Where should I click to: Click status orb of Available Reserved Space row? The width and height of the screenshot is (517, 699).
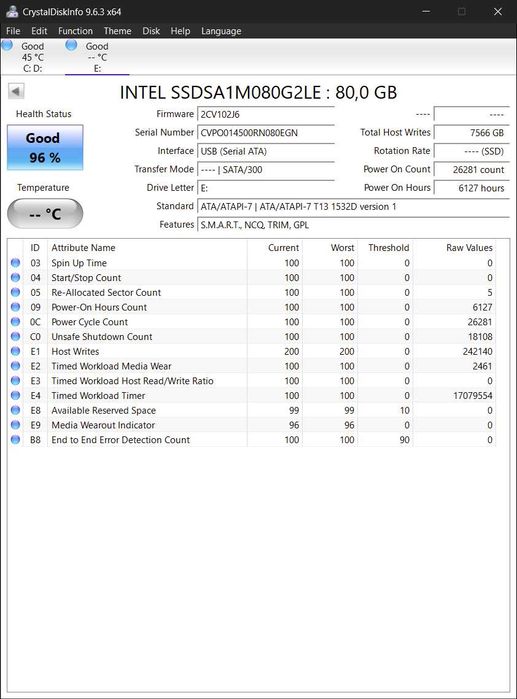click(x=16, y=410)
